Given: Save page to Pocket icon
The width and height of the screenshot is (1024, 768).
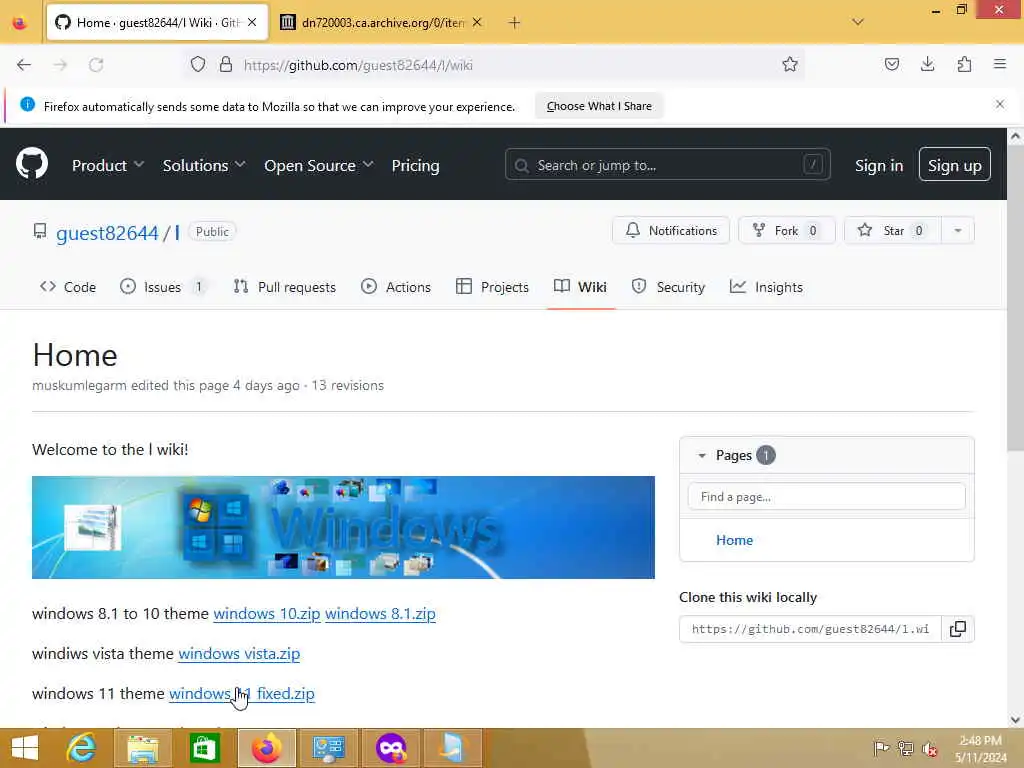Looking at the screenshot, I should [x=891, y=64].
